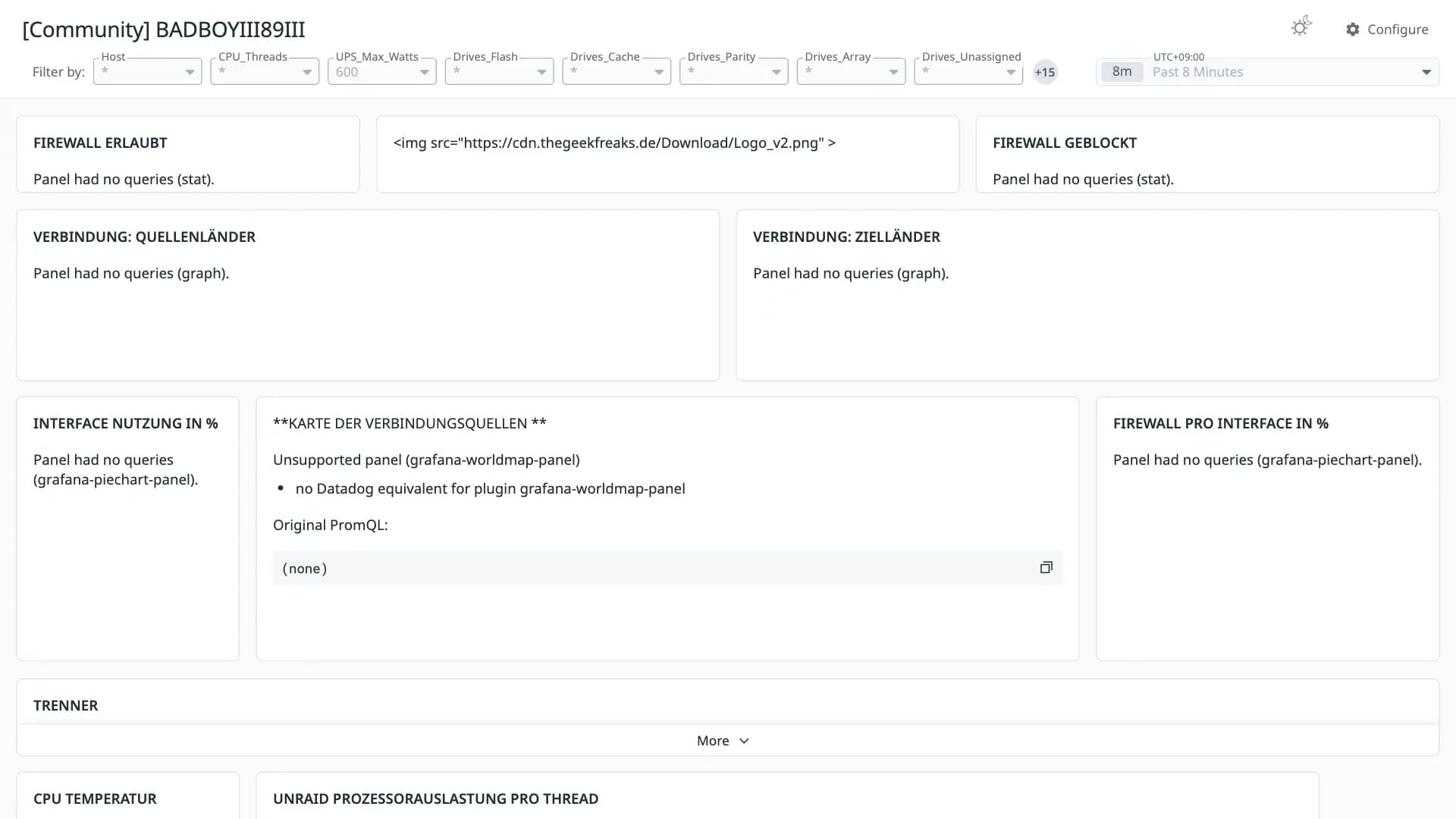Open the Drives_Flash filter dropdown
The height and width of the screenshot is (819, 1456).
click(499, 71)
